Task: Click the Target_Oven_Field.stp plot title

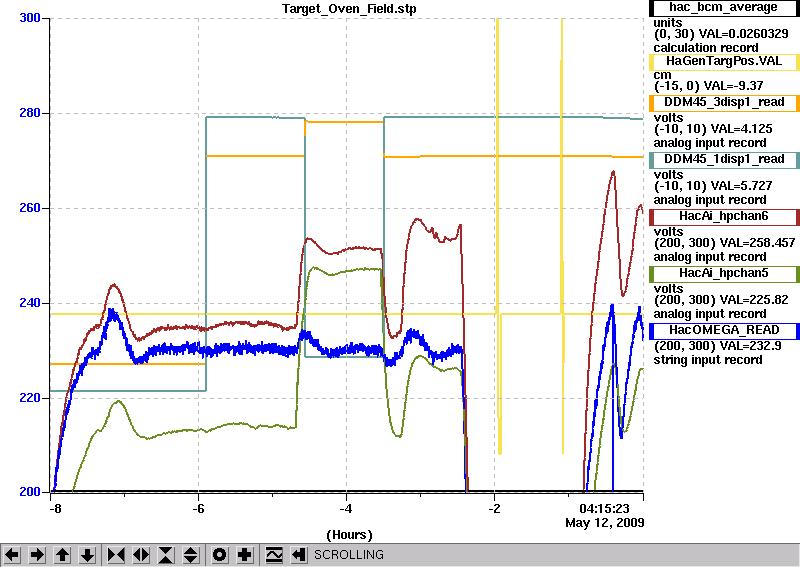Action: coord(349,9)
